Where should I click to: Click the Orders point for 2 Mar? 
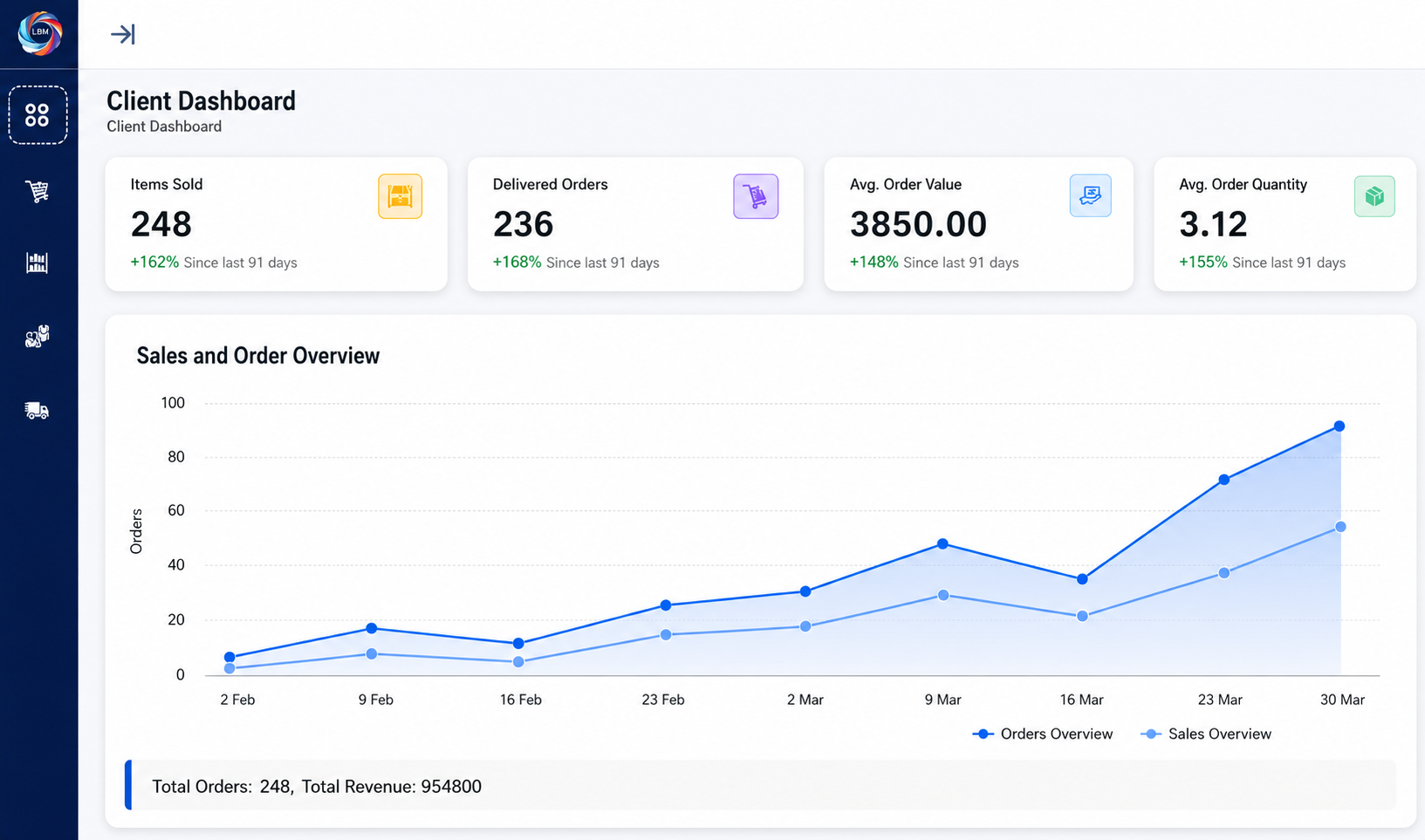tap(805, 591)
